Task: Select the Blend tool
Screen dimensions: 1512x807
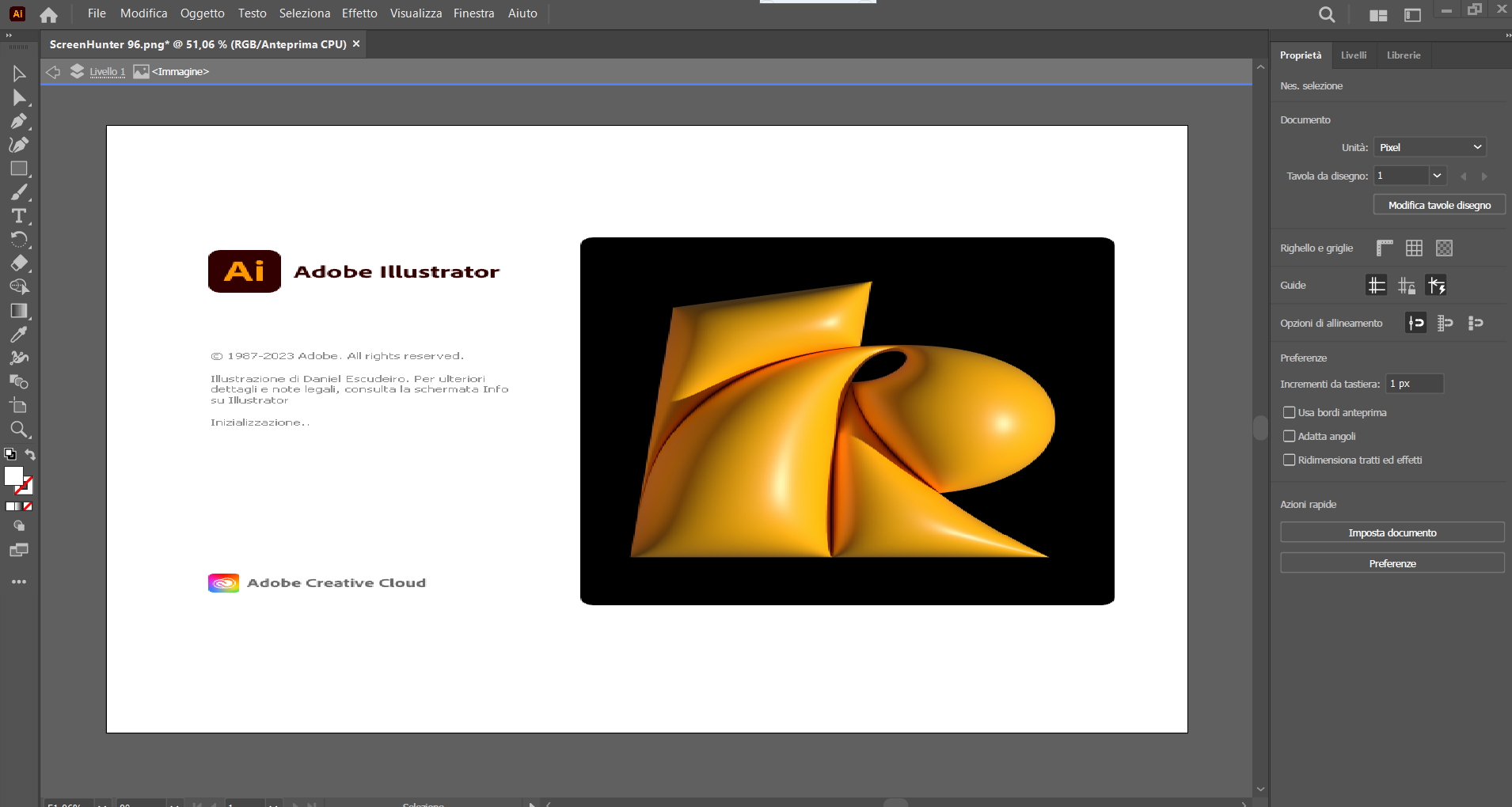Action: [19, 382]
